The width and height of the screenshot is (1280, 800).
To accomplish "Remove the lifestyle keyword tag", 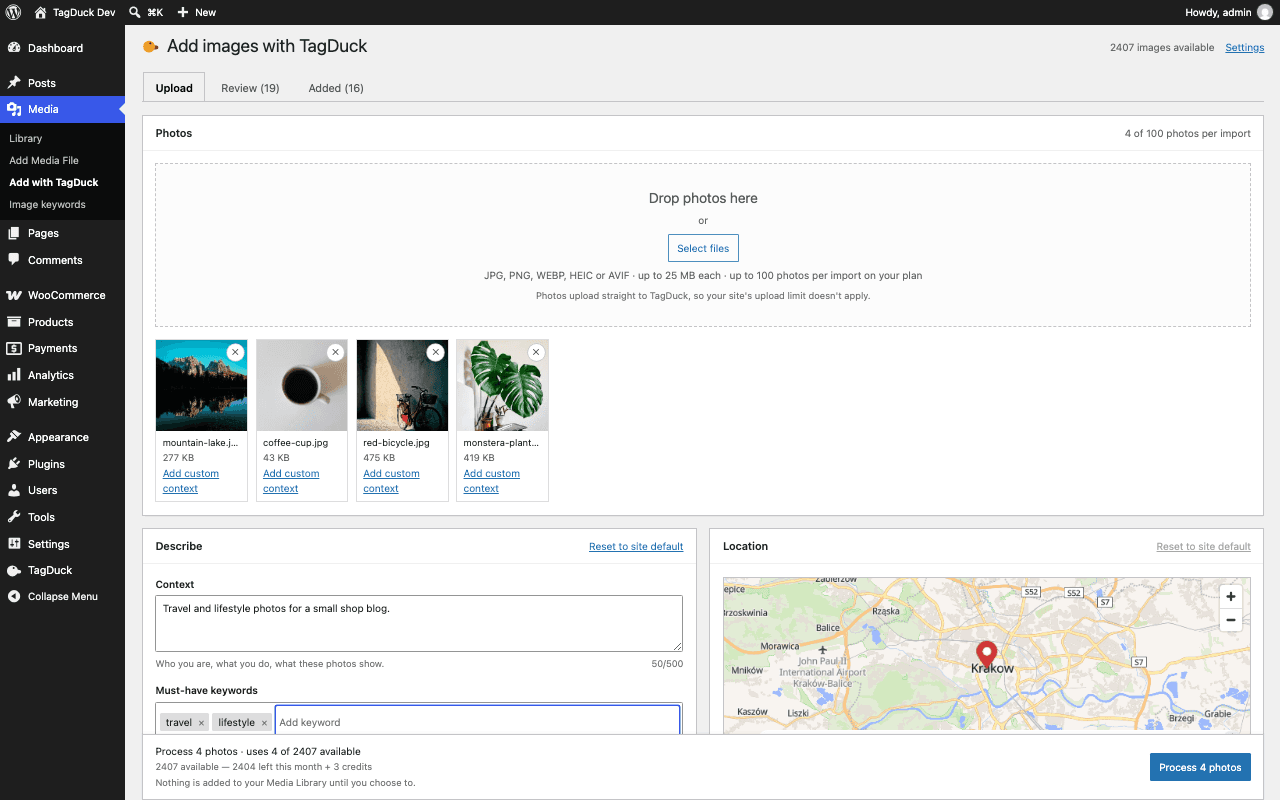I will pos(264,723).
